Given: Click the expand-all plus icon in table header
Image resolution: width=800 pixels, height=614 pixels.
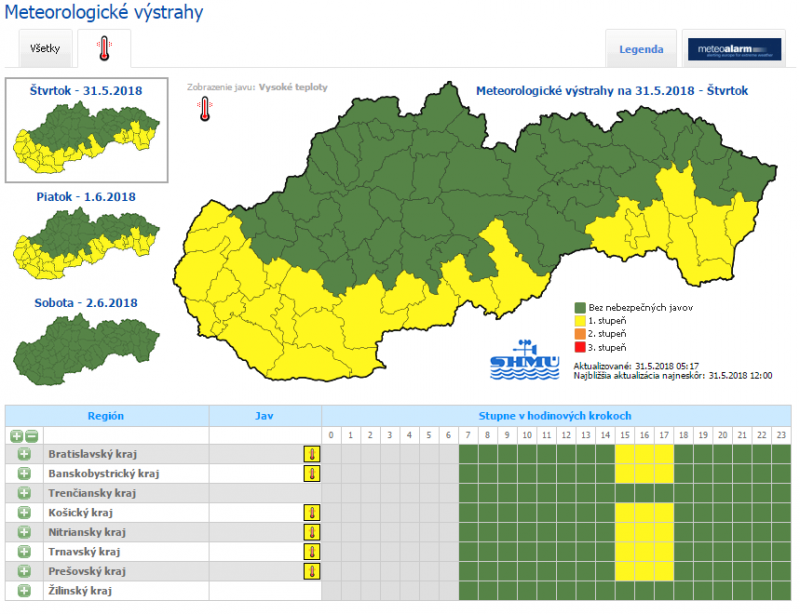Looking at the screenshot, I should [x=16, y=436].
